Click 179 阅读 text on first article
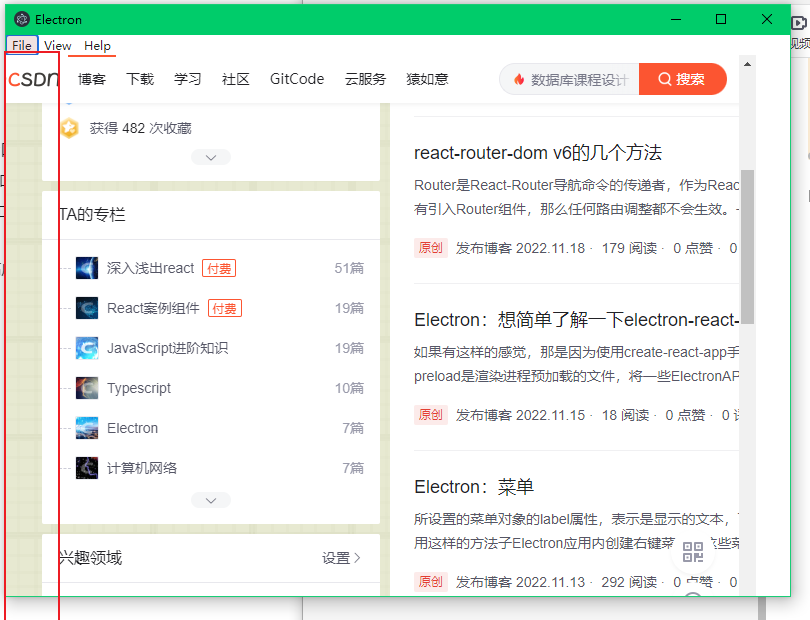 click(629, 249)
